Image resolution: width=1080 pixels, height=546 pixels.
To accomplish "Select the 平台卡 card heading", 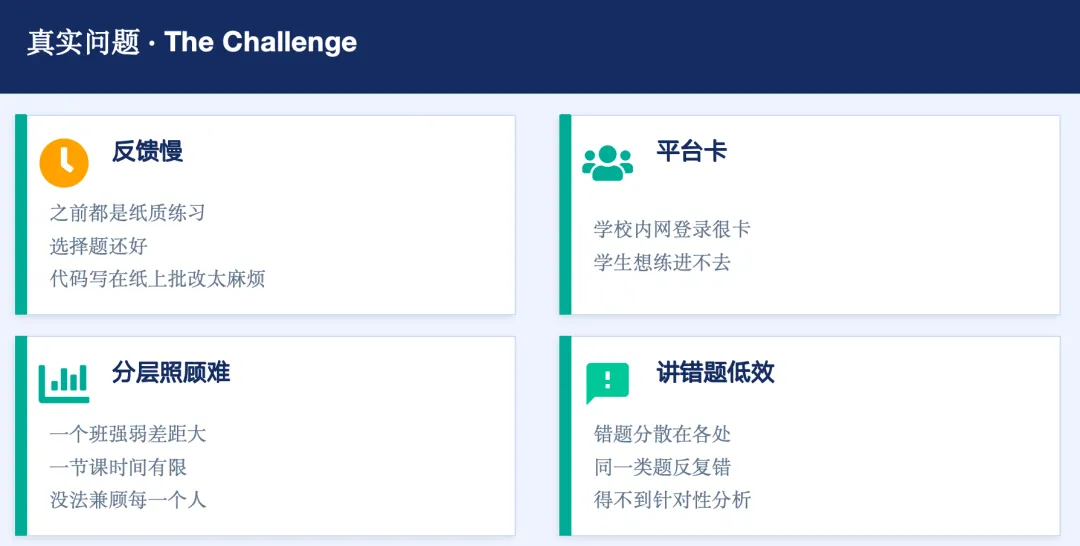I will [x=692, y=151].
